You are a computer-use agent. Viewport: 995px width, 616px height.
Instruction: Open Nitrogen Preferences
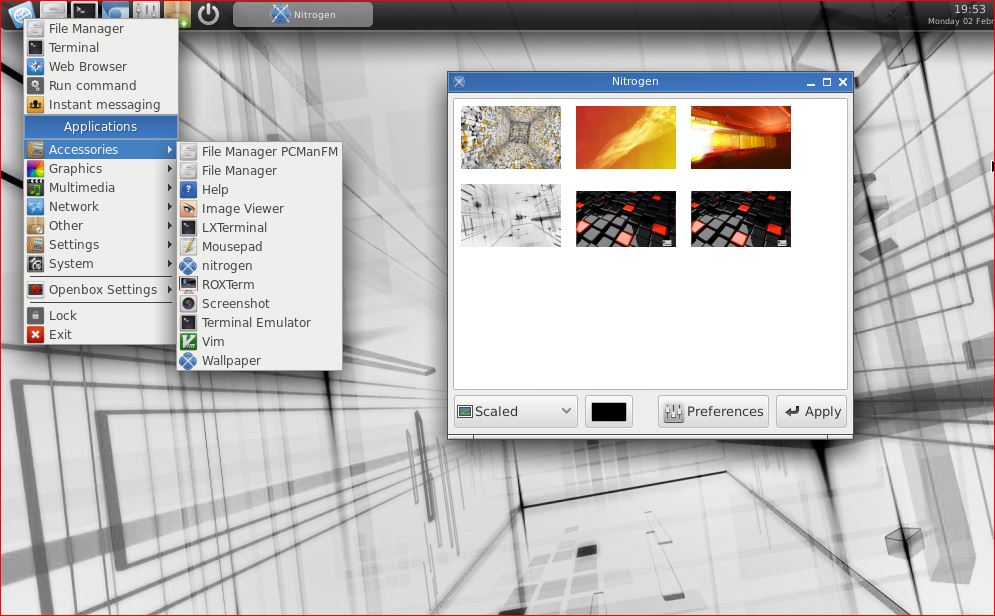(x=713, y=411)
